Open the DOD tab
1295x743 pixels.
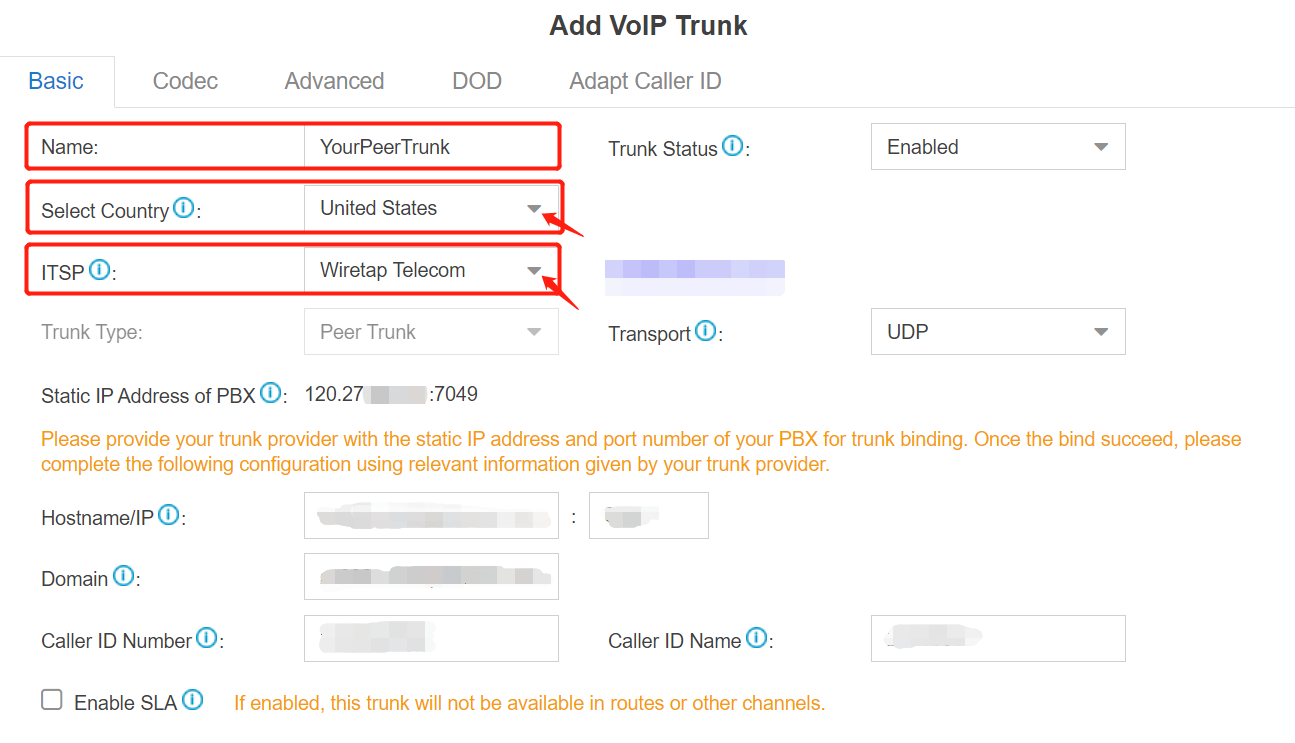click(477, 81)
